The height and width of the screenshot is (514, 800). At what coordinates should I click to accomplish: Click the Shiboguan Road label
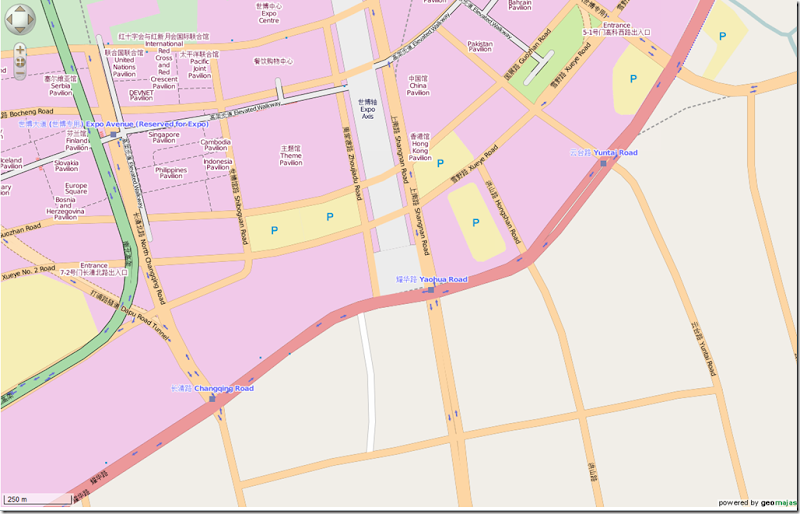tap(239, 207)
